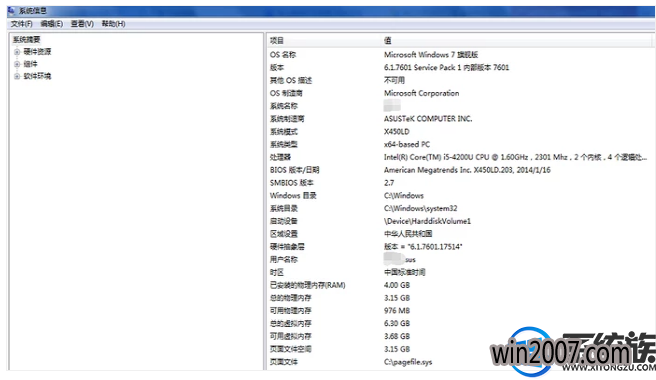Sort by the 值 column header
Viewport: 656px width, 380px height.
tap(516, 41)
